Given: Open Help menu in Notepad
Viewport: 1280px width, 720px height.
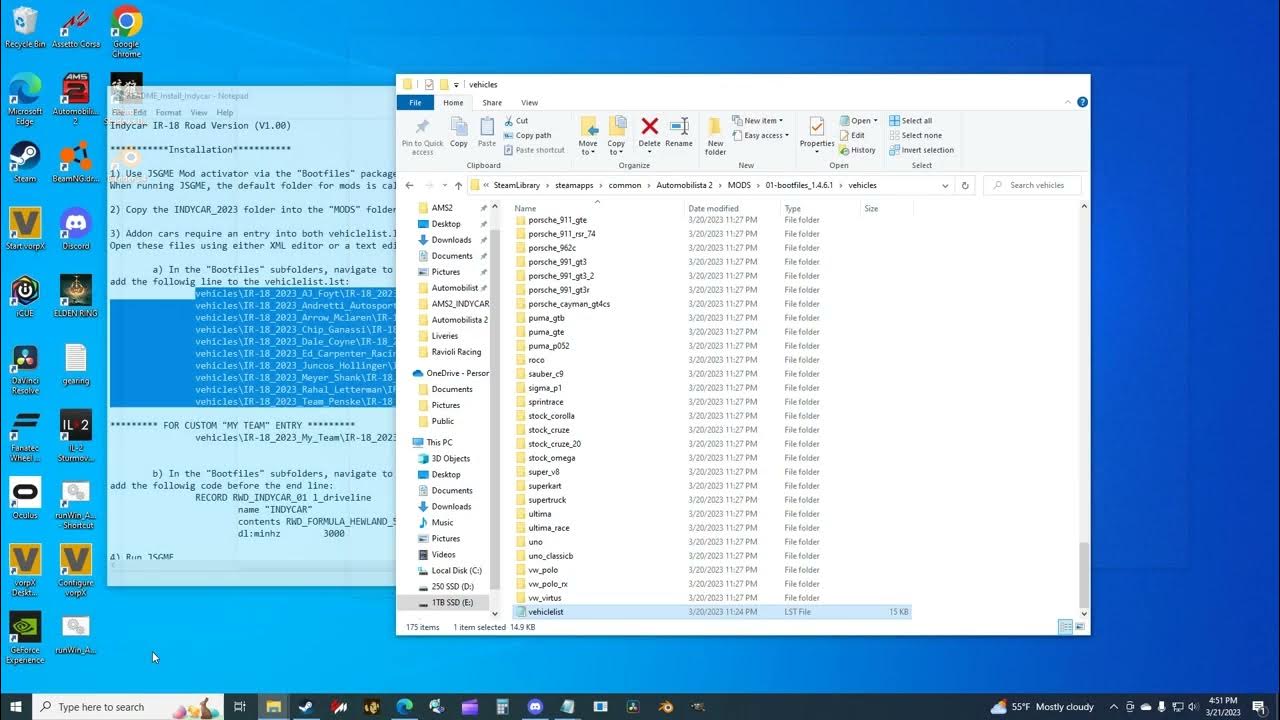Looking at the screenshot, I should (225, 113).
